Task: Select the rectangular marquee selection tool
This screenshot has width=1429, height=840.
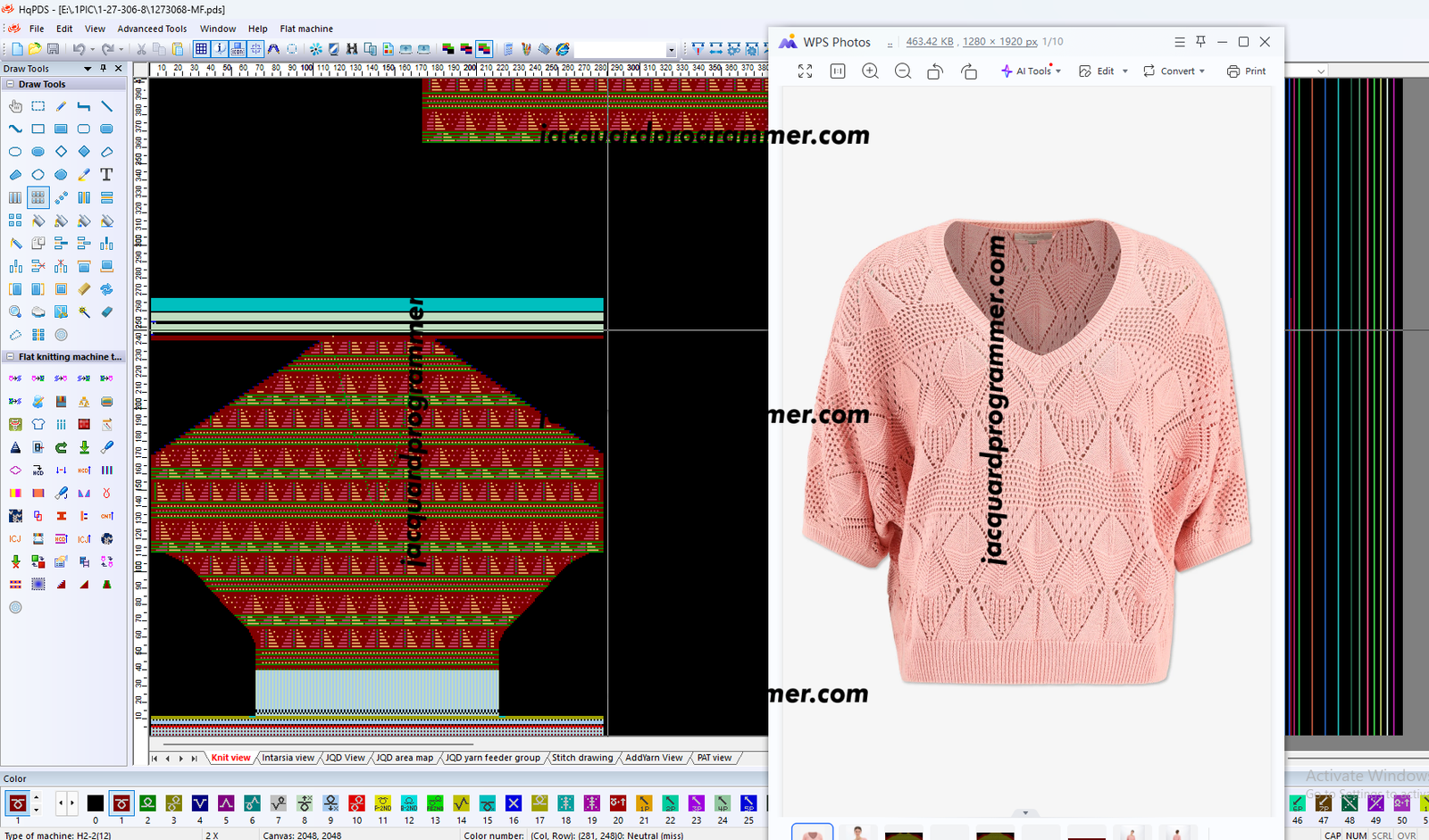Action: 38,106
